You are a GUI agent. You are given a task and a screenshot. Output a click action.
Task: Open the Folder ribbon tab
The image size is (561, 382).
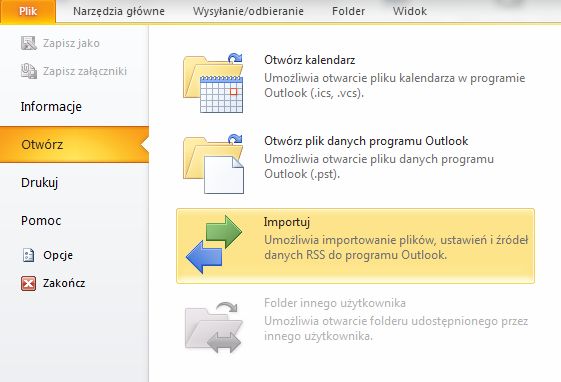[x=348, y=11]
